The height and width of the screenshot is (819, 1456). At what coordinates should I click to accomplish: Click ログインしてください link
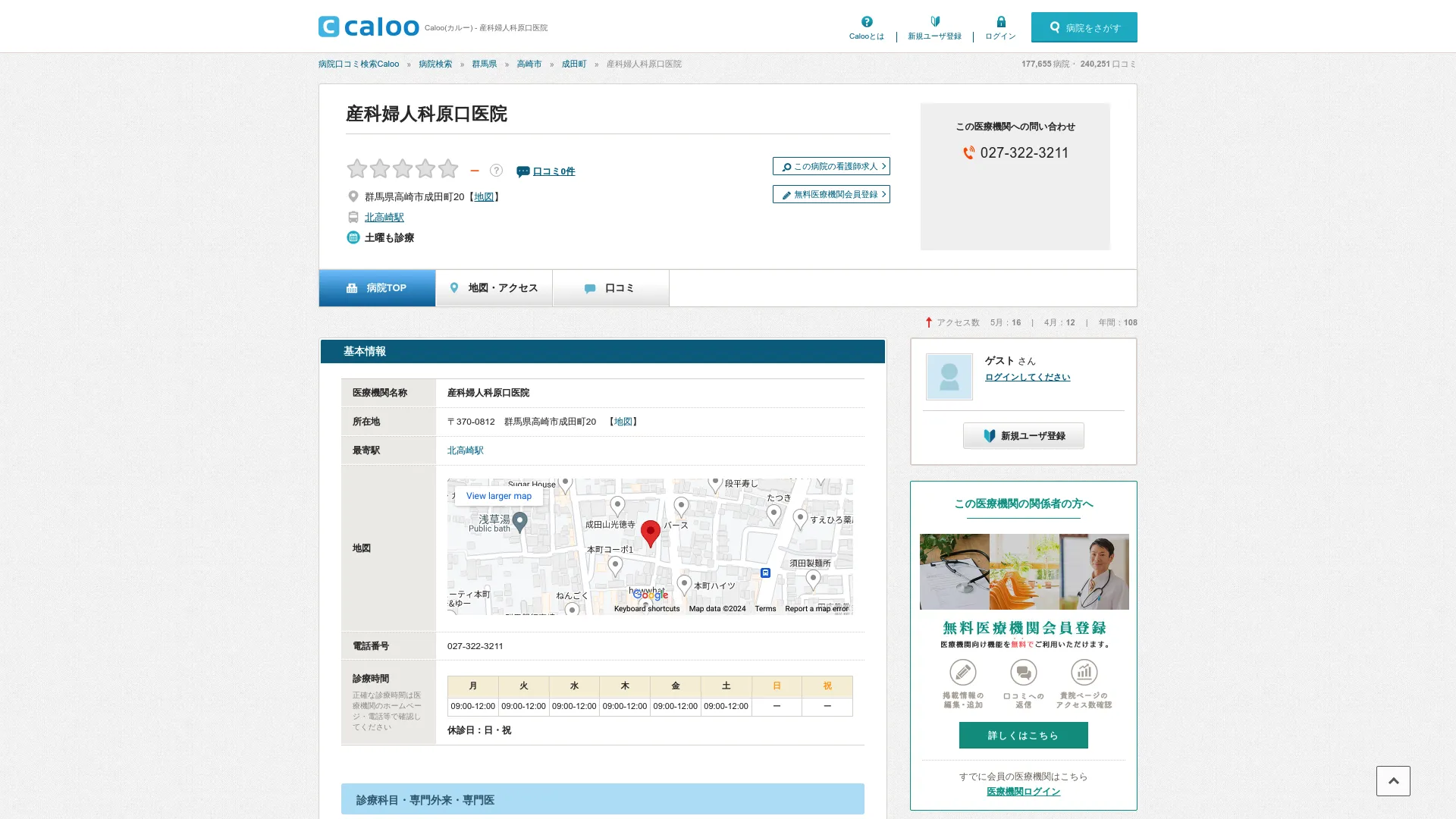pos(1028,377)
